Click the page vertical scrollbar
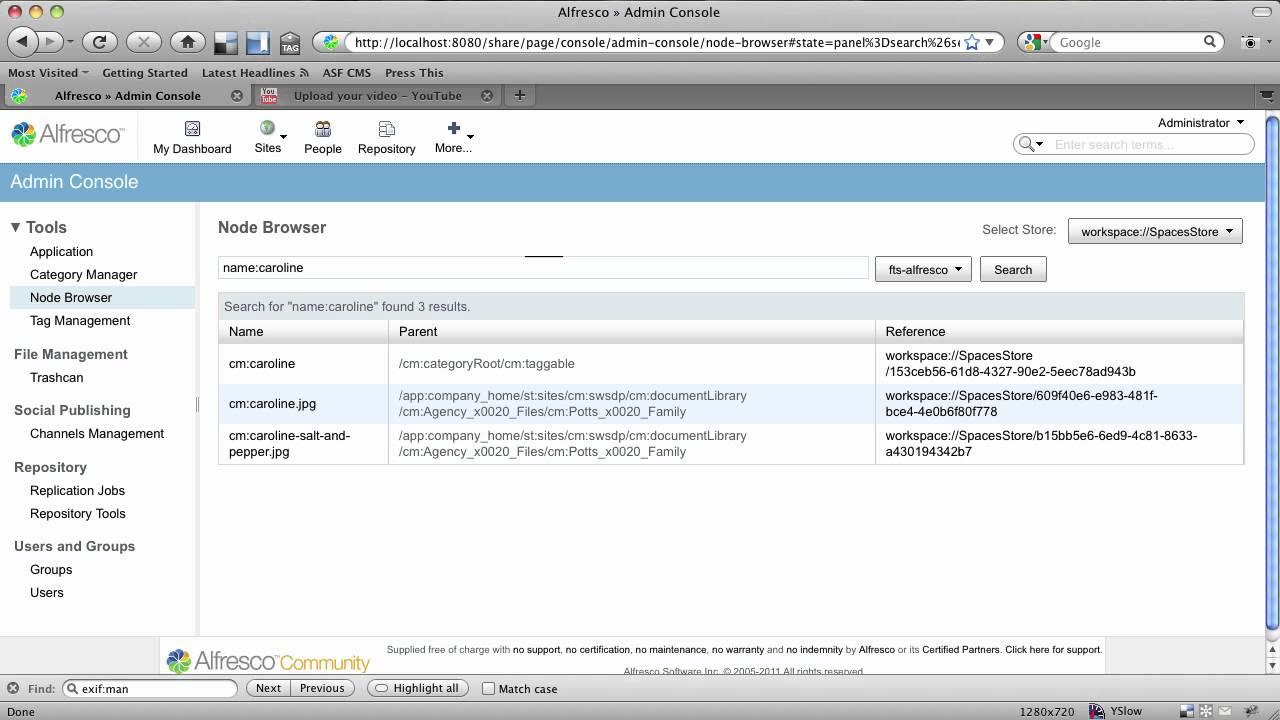The image size is (1280, 720). pyautogui.click(x=1272, y=372)
